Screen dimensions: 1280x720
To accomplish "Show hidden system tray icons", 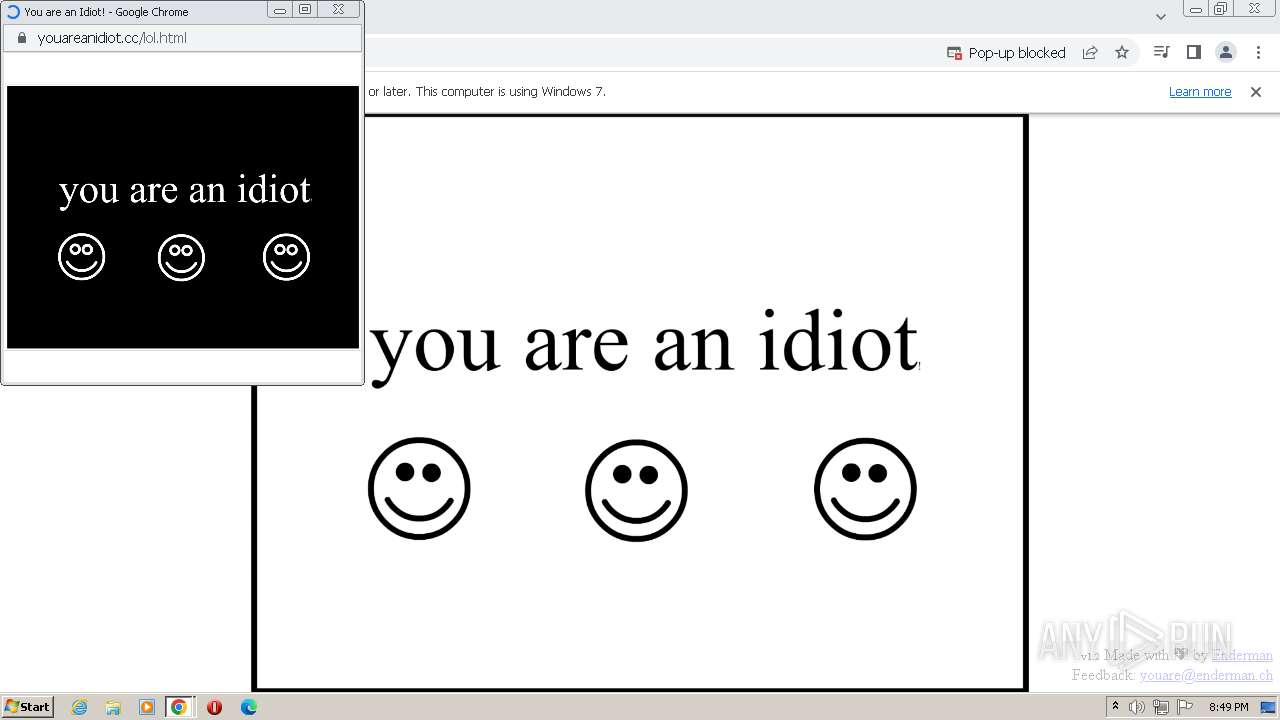I will click(x=1115, y=707).
